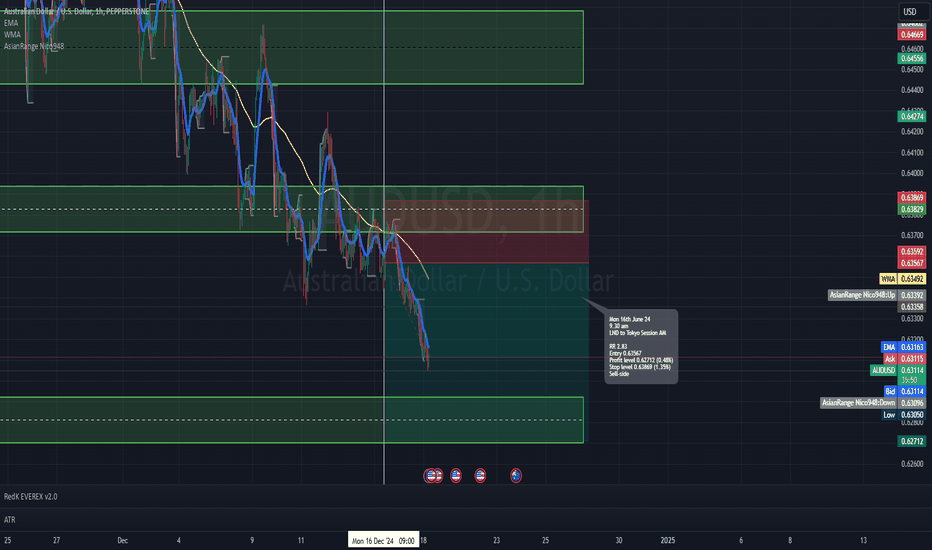Click the blue Bid price label
This screenshot has height=550, width=932.
904,391
